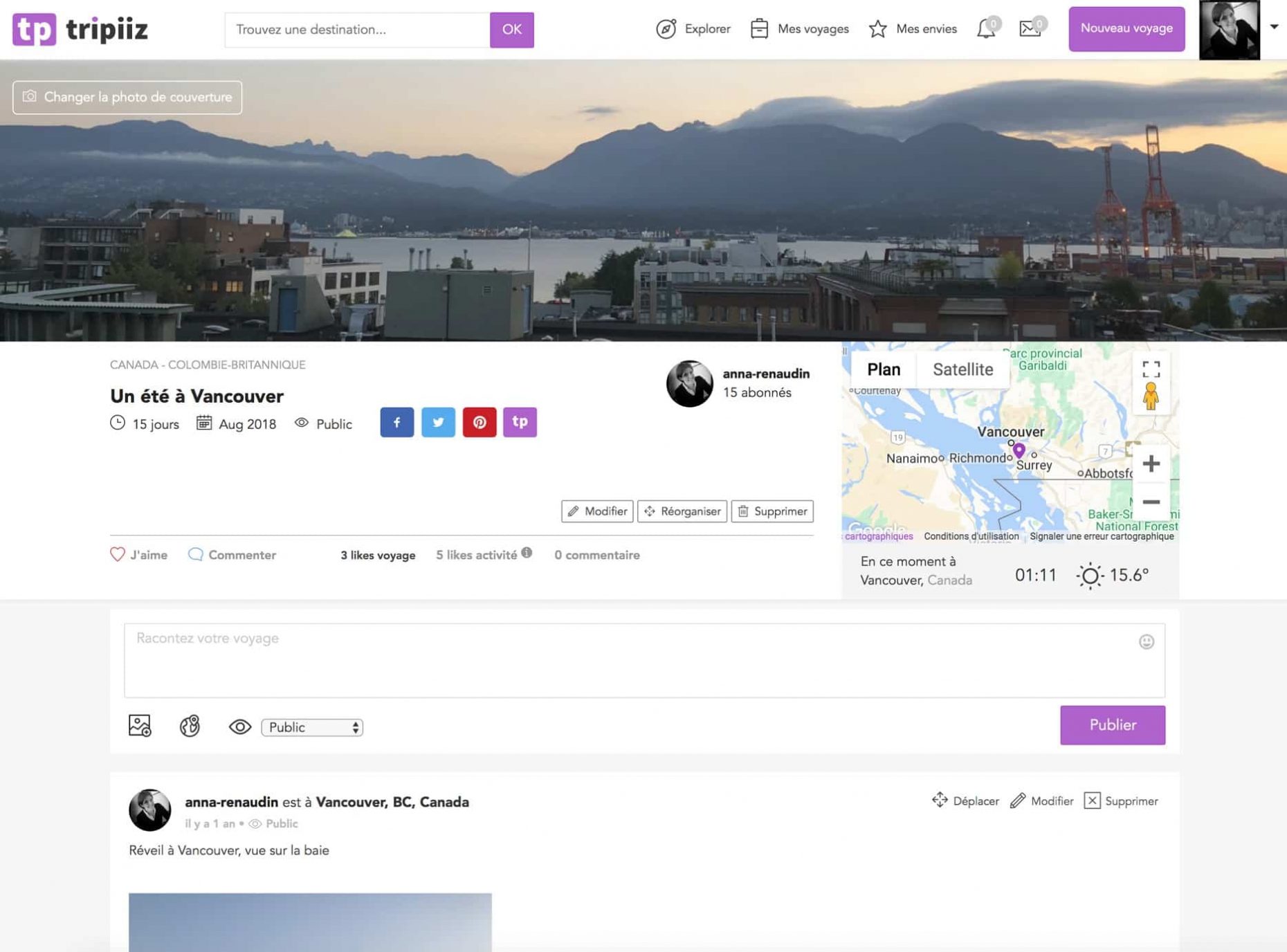Open the post photo thumbnail

click(x=310, y=922)
